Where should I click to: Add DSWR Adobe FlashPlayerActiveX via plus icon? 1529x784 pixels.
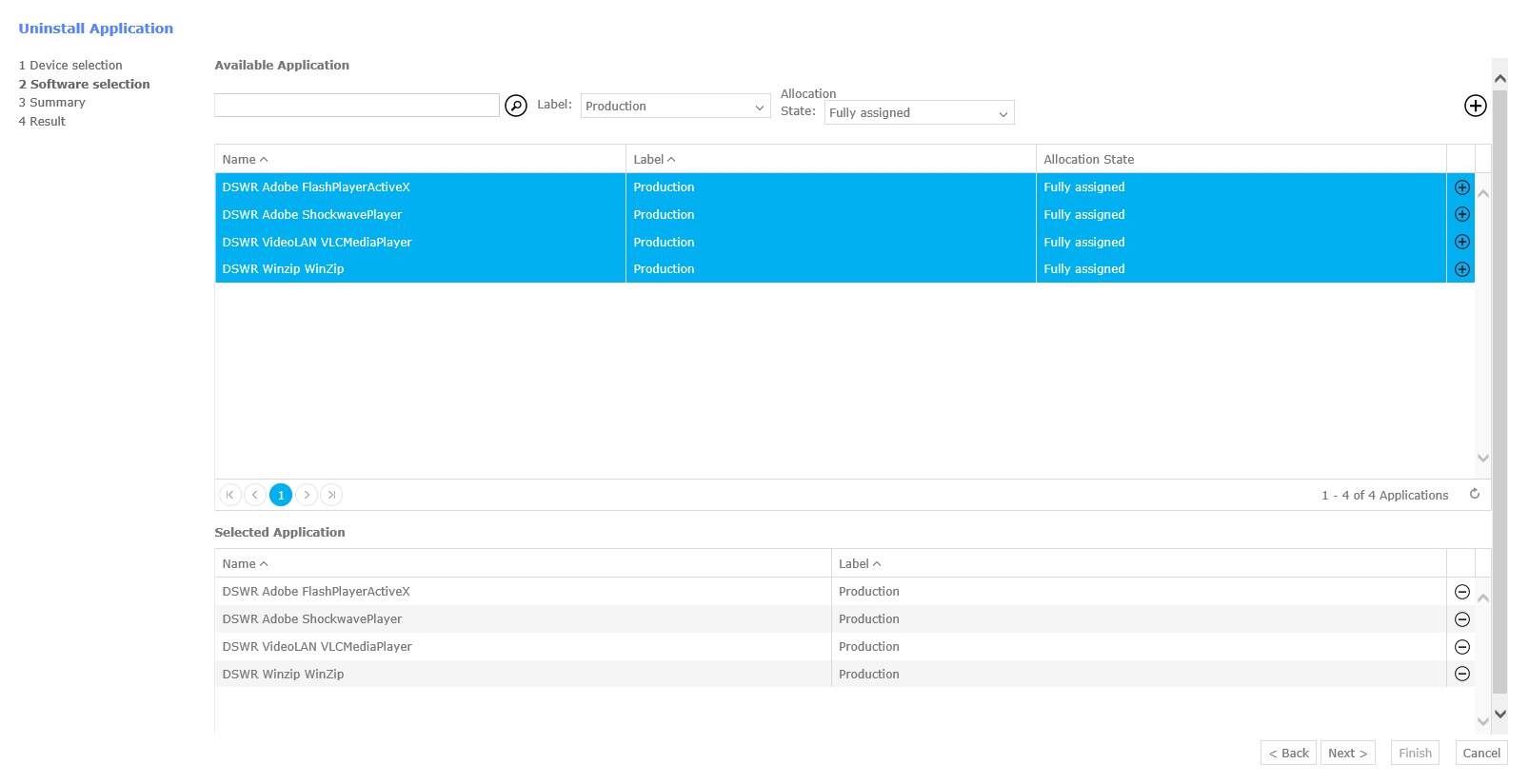[x=1461, y=187]
